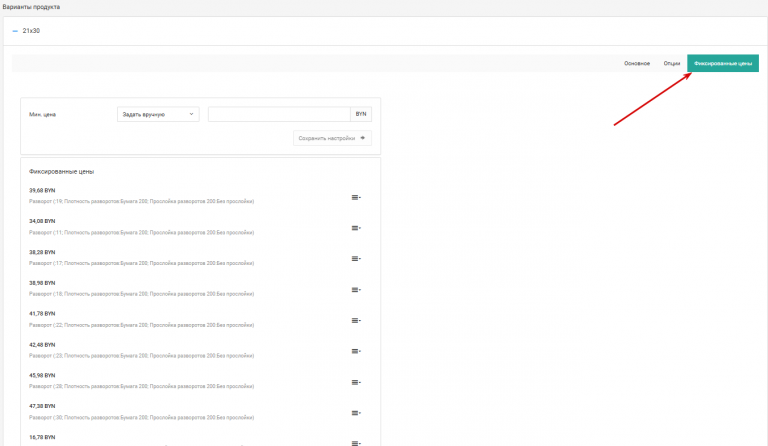The image size is (768, 446).
Task: Select description line with Разворот 11
Action: click(x=142, y=233)
